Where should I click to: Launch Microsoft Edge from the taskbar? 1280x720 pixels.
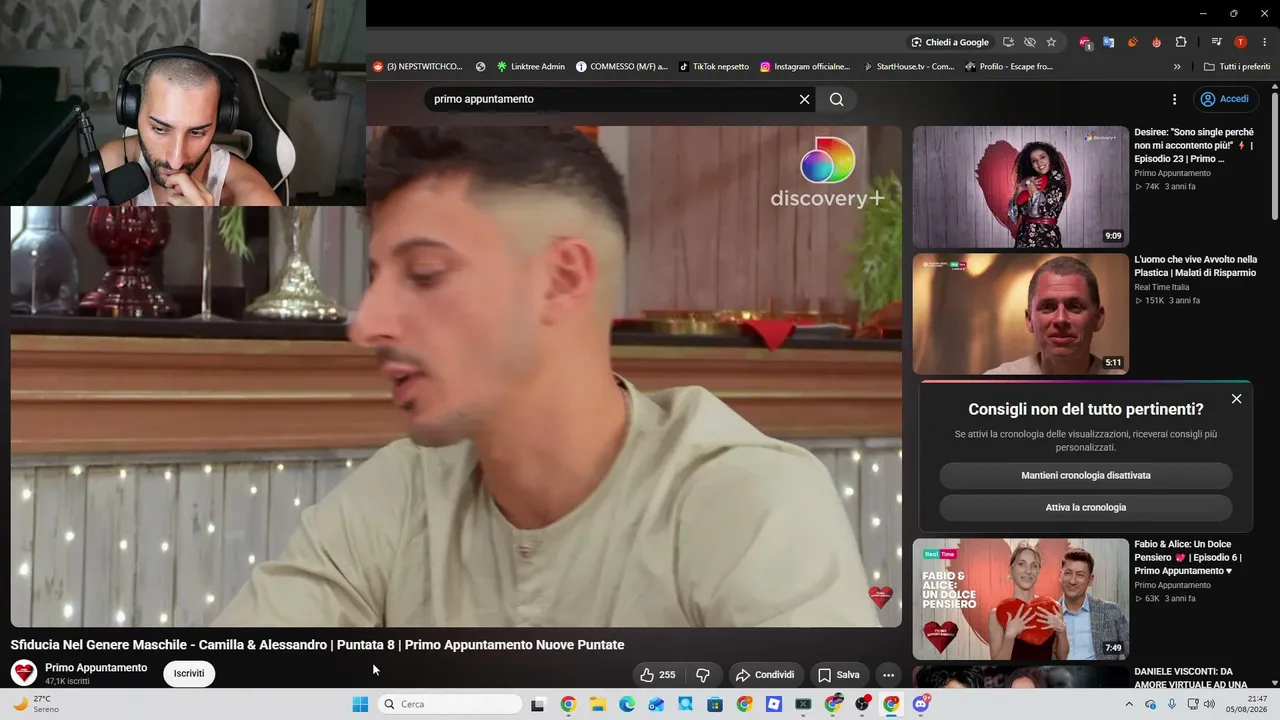(x=627, y=704)
